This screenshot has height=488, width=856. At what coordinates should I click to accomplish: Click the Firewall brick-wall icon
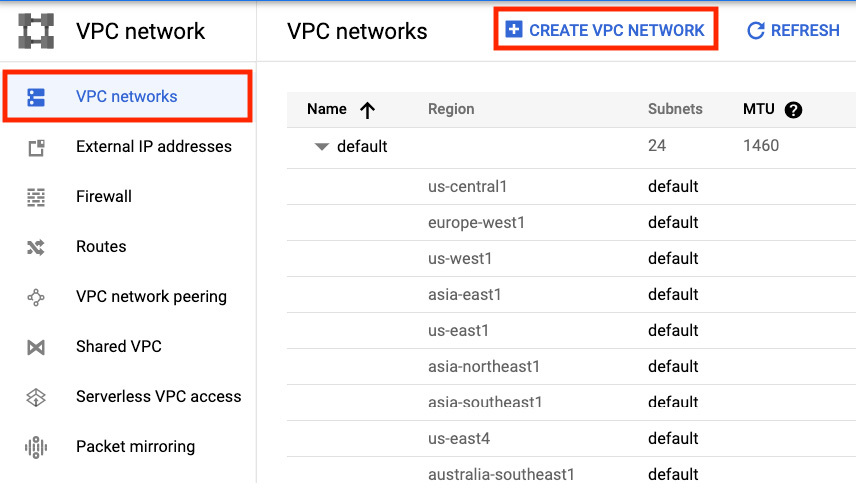[x=36, y=197]
